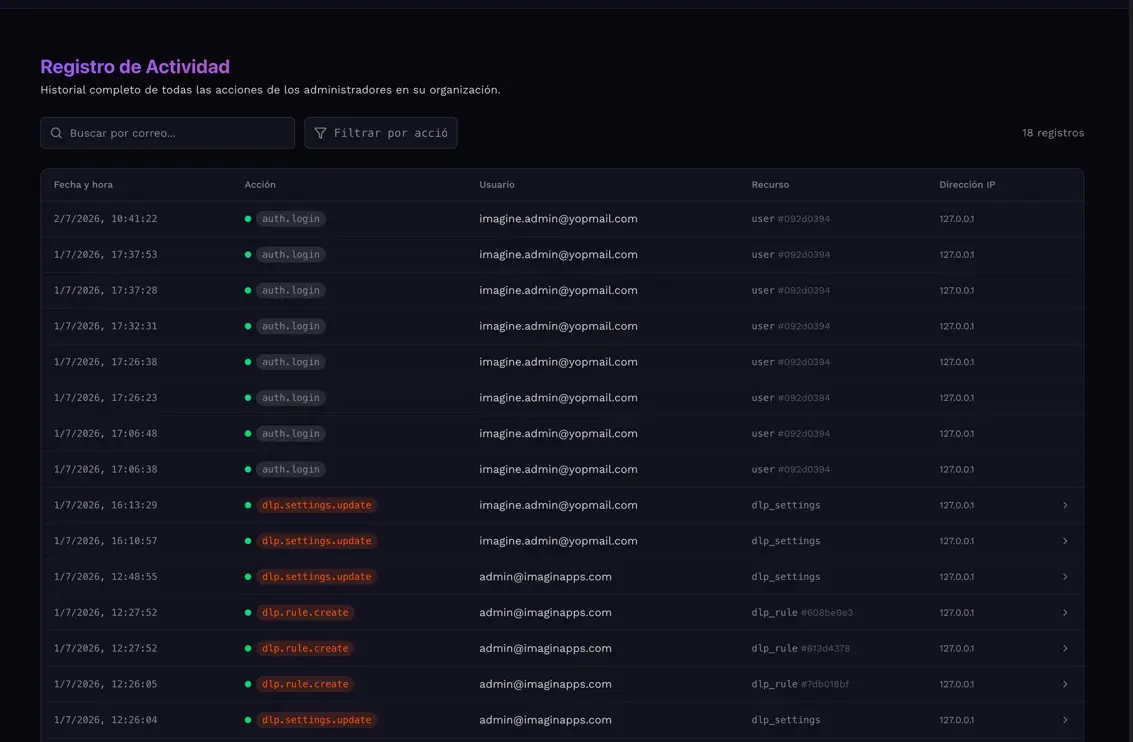
Task: Click 'user #092d0394' in the 10:41:22 row
Action: [790, 219]
